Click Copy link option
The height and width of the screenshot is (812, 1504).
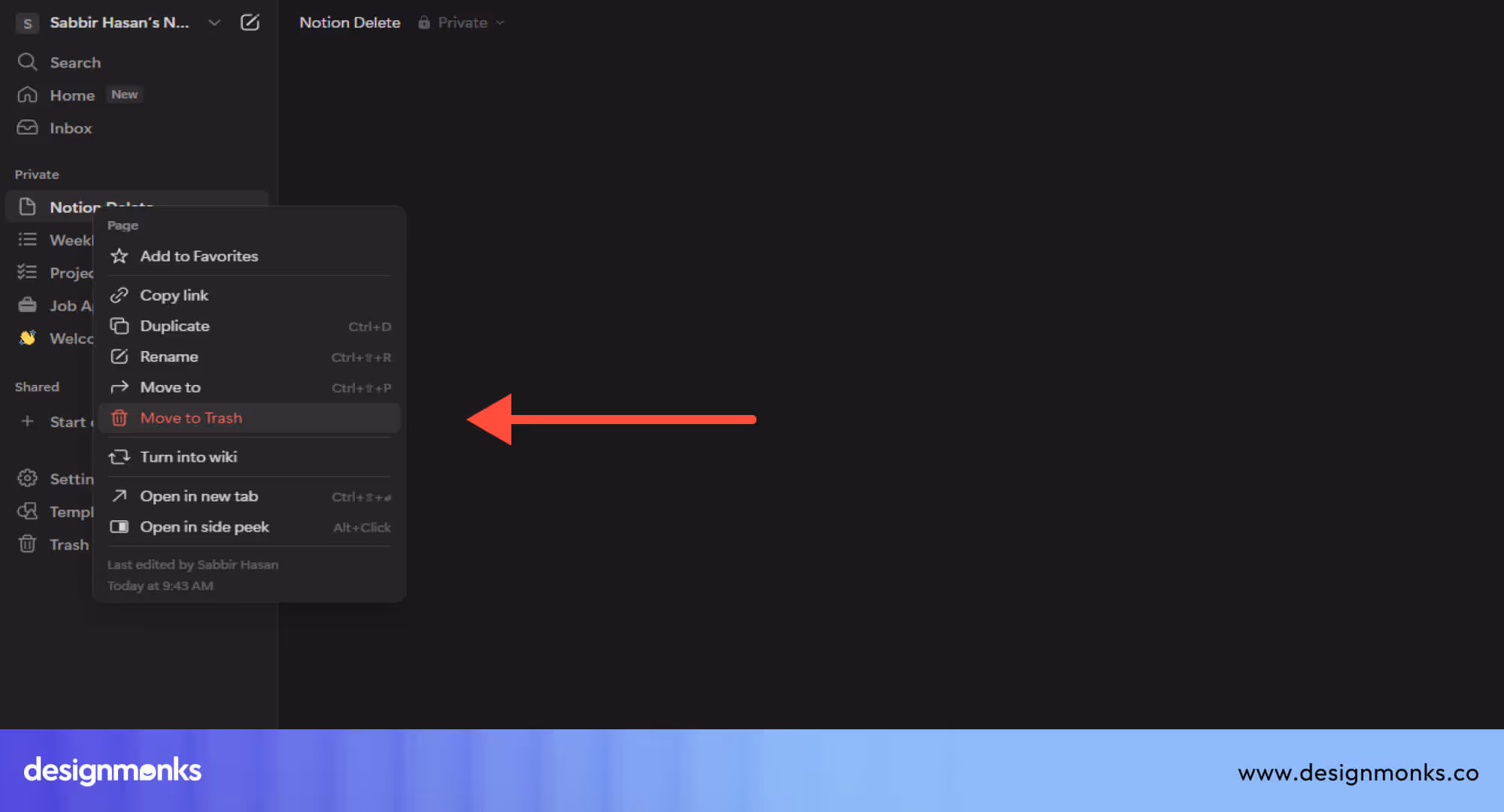(x=174, y=295)
